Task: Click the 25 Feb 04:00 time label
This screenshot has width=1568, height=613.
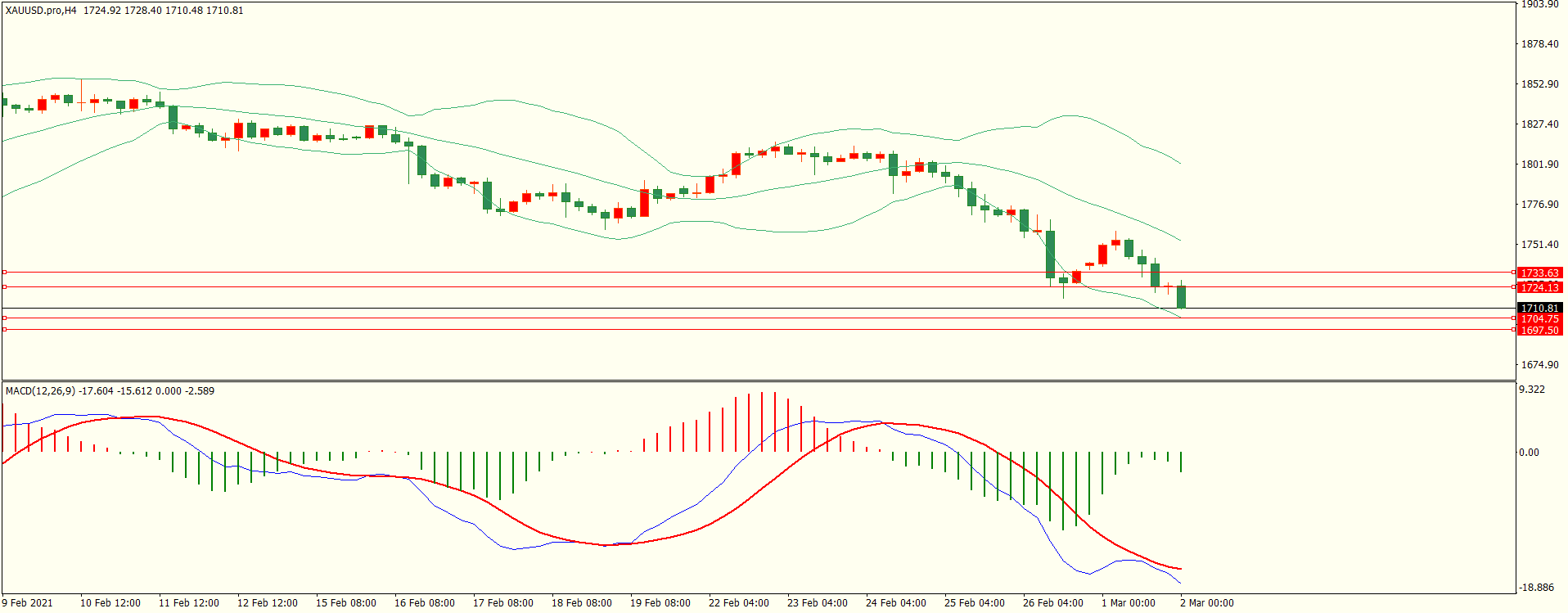Action: click(975, 603)
